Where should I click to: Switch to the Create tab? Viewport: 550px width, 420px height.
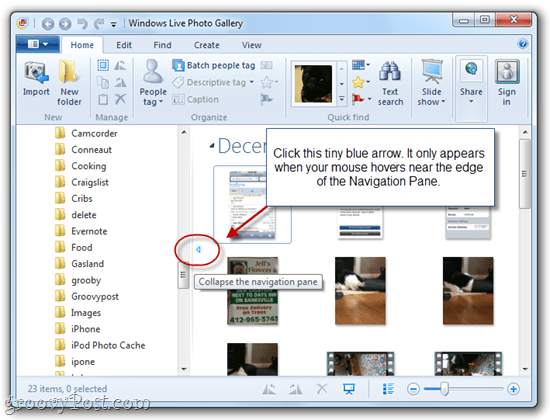207,45
